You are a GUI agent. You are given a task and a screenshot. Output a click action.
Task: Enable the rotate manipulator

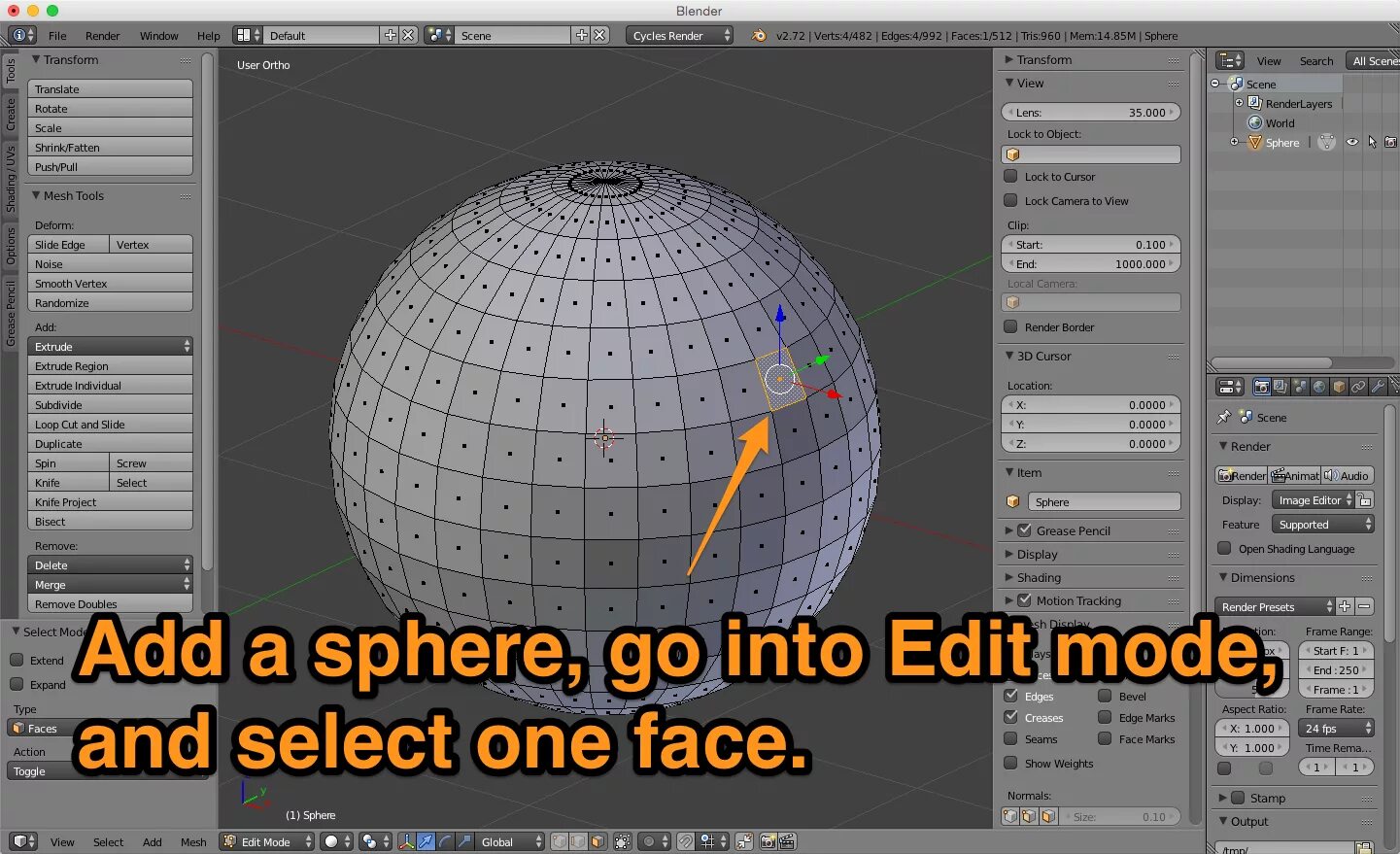click(445, 841)
